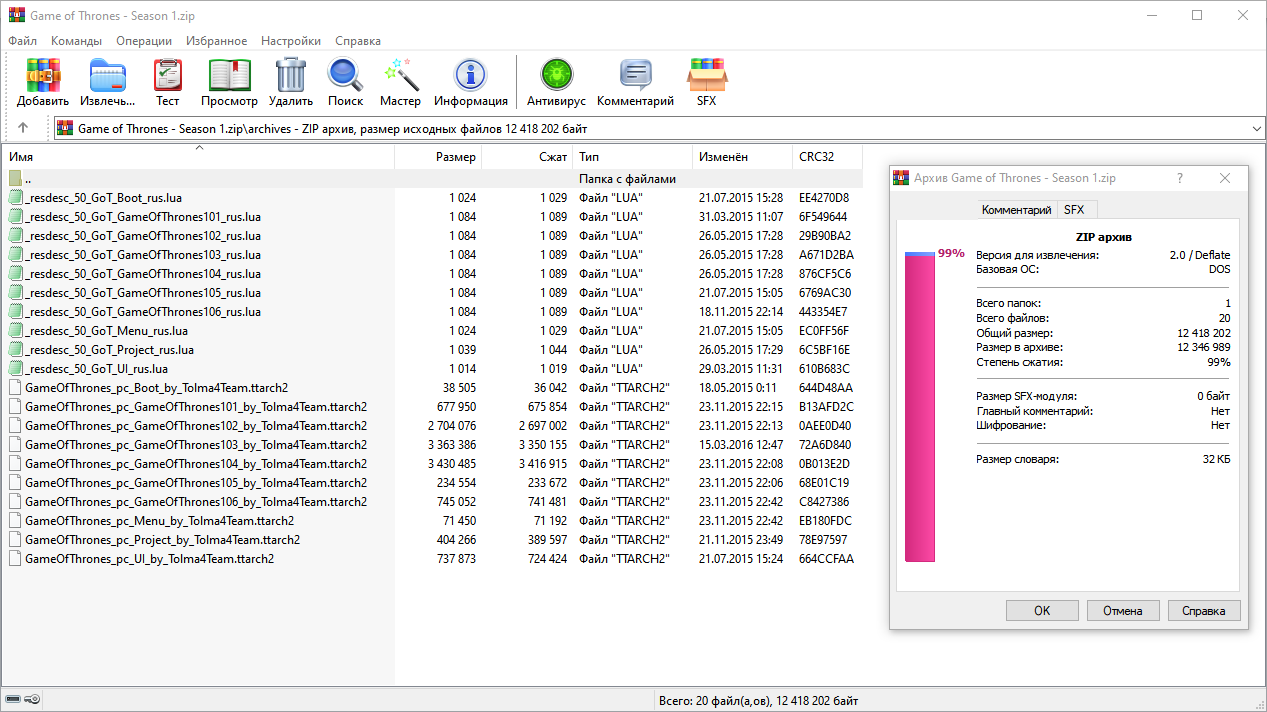Run archive Тест from the toolbar
The height and width of the screenshot is (712, 1267).
(x=168, y=75)
